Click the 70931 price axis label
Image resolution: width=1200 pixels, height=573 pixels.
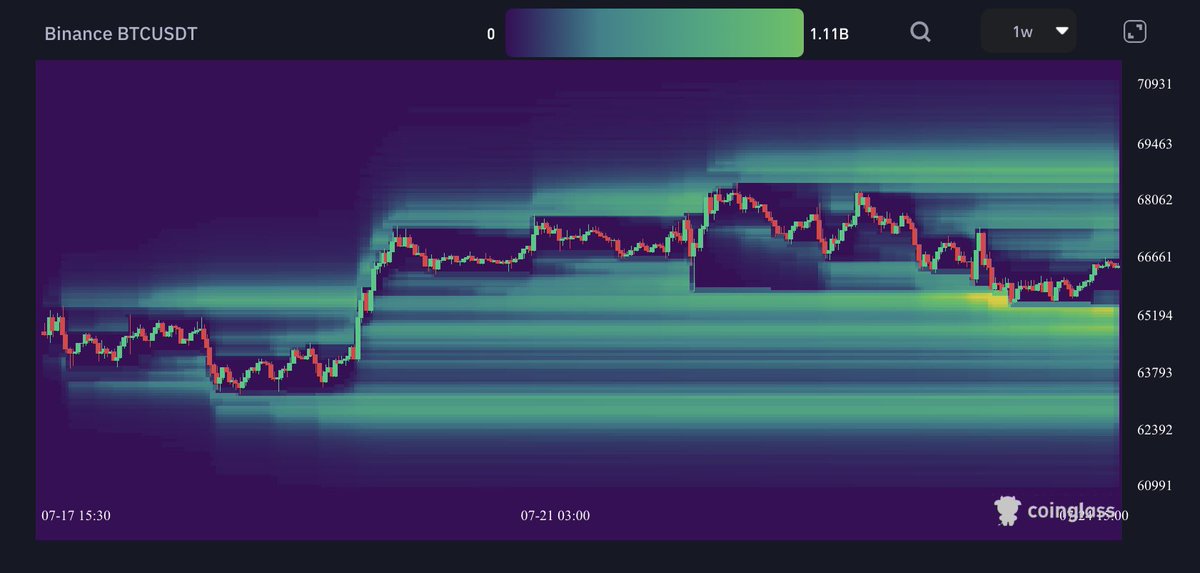pos(1154,84)
